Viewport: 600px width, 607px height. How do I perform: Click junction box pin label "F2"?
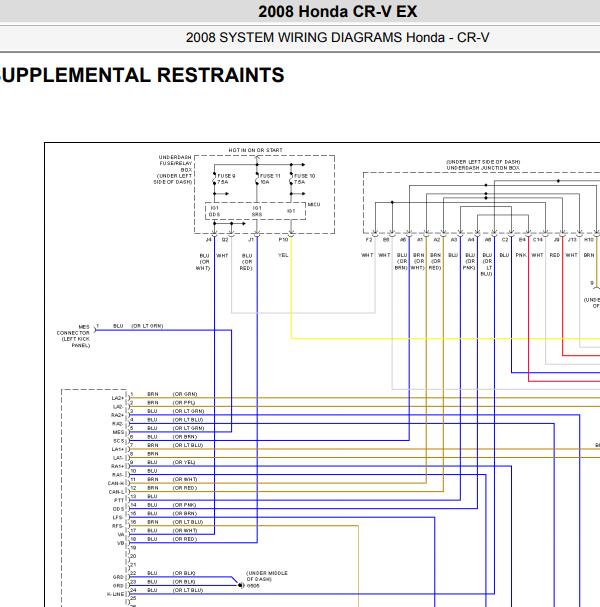369,240
